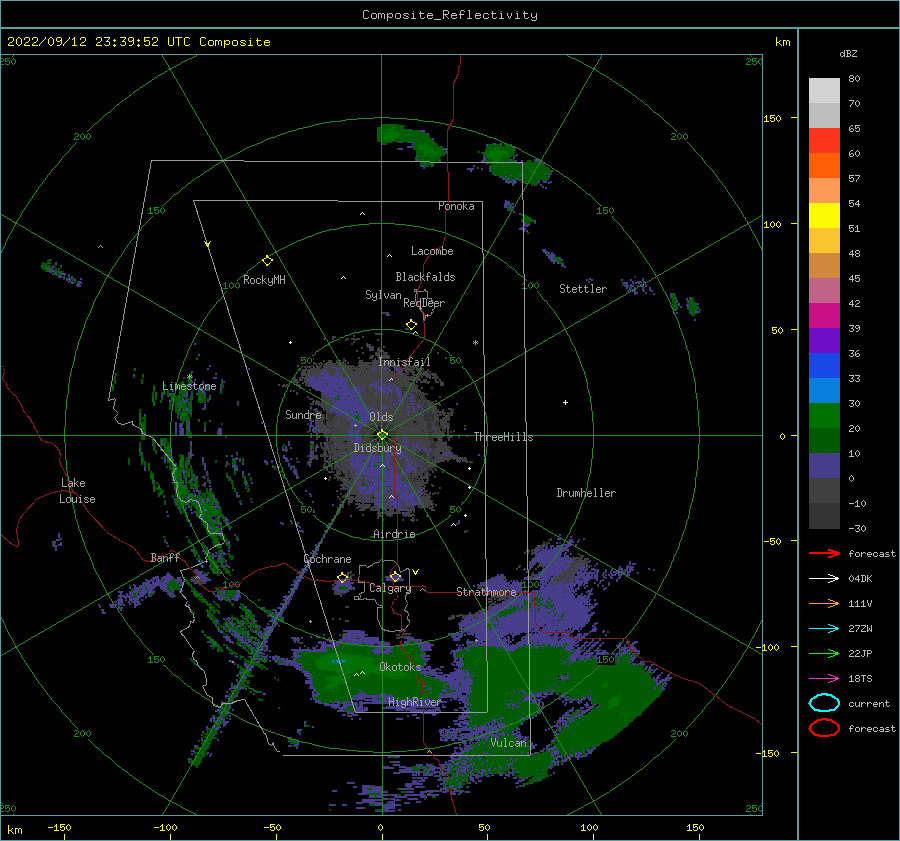The width and height of the screenshot is (900, 841).
Task: Click the red 'forecast' ellipse symbol
Action: 824,728
